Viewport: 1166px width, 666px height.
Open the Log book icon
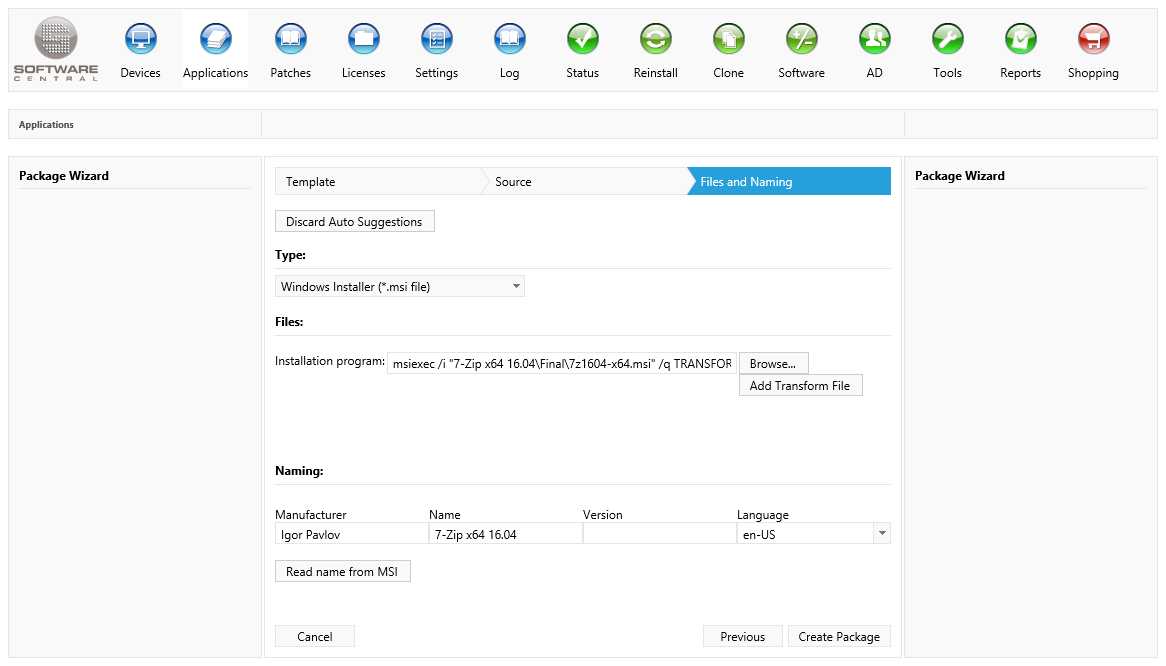click(x=509, y=40)
